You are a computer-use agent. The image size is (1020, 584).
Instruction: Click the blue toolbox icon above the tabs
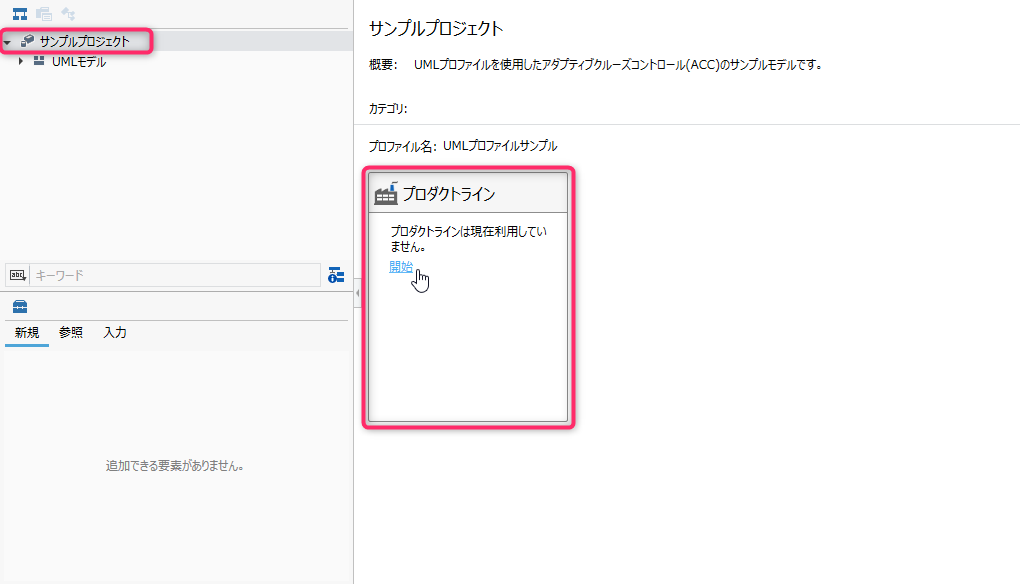[x=20, y=305]
